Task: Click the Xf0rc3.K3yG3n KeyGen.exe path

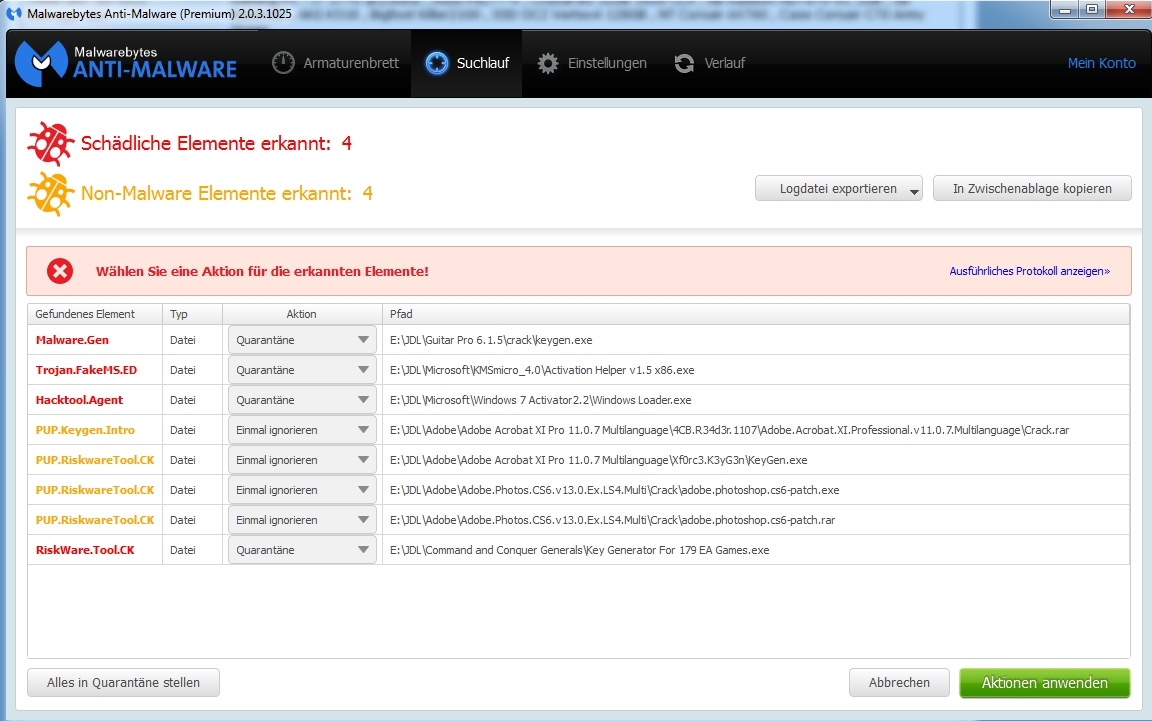Action: 599,460
